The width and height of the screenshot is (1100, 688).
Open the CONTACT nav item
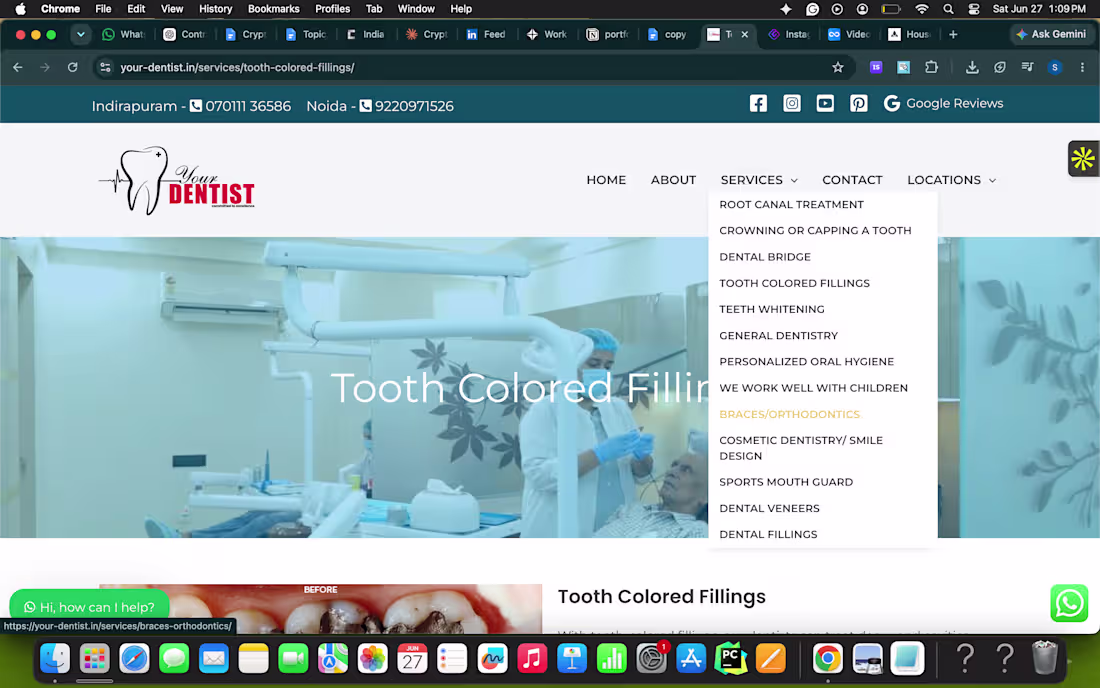click(852, 180)
